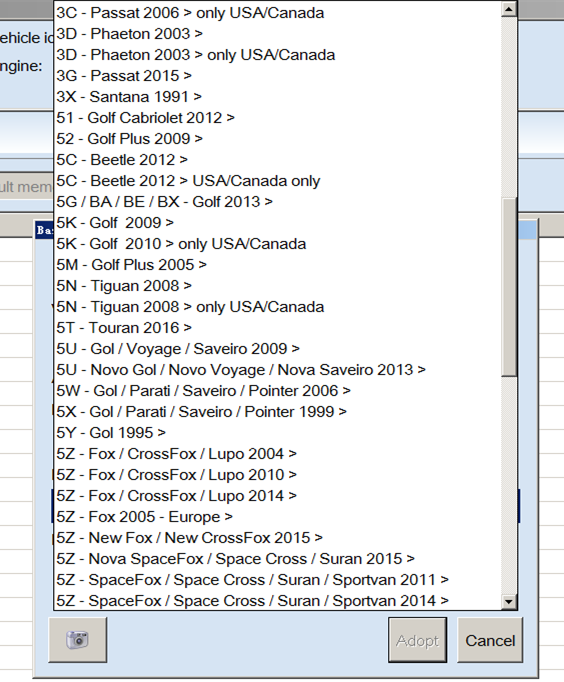The width and height of the screenshot is (564, 682).
Task: Click the Cancel button
Action: [x=490, y=640]
